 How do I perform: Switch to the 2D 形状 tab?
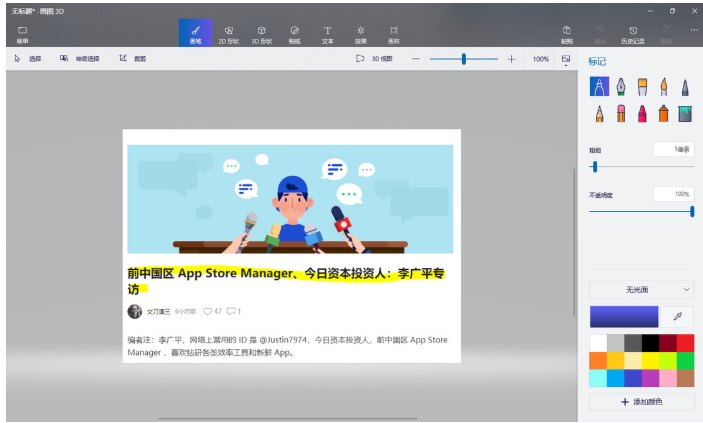coord(229,34)
